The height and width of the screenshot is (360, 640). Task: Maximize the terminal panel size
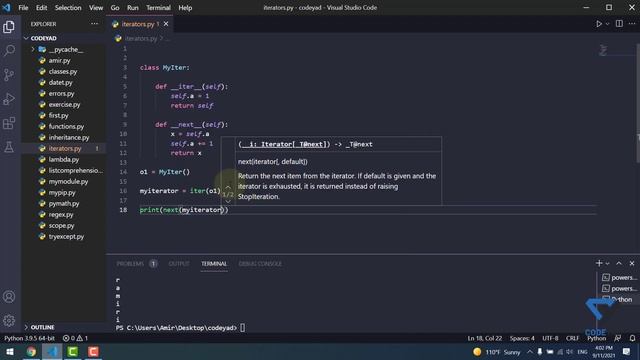(x=619, y=263)
